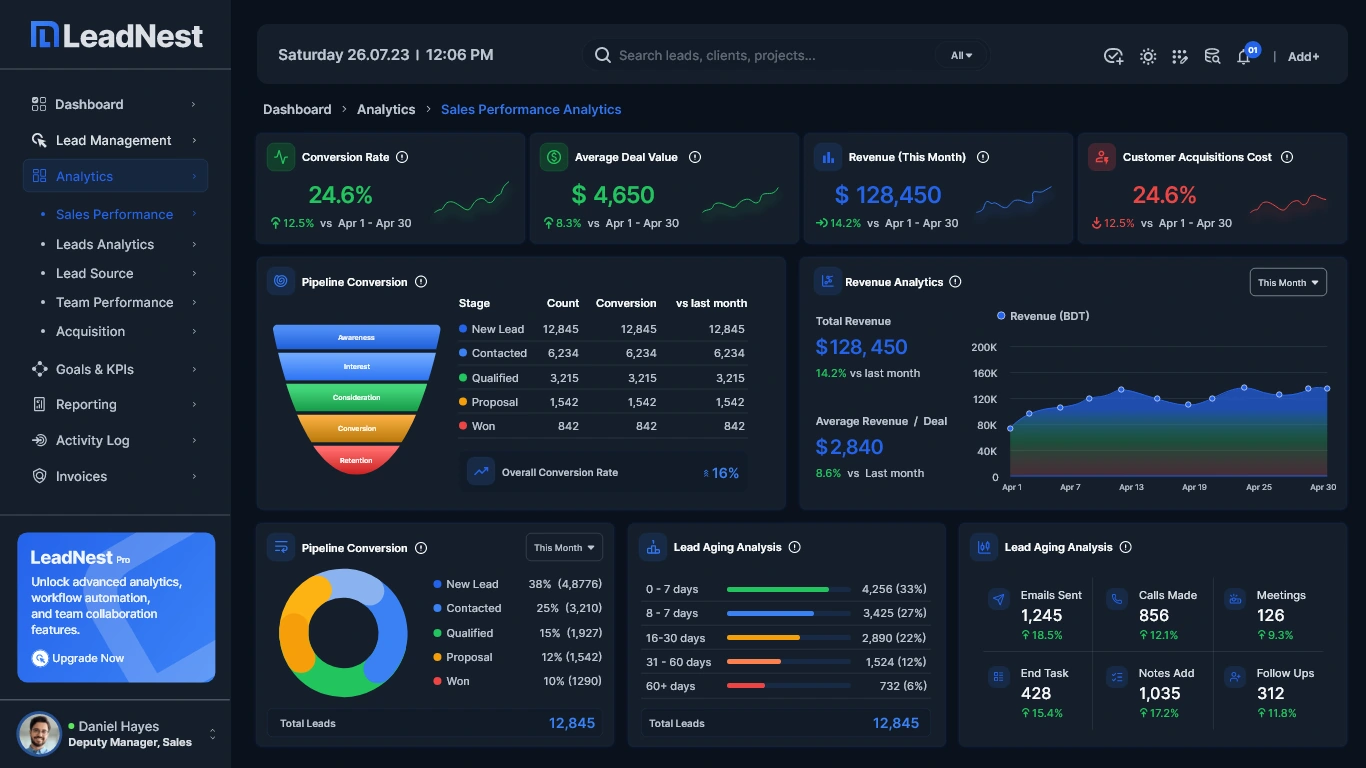This screenshot has width=1366, height=768.
Task: Click the Follow Ups person icon
Action: coord(1235,677)
